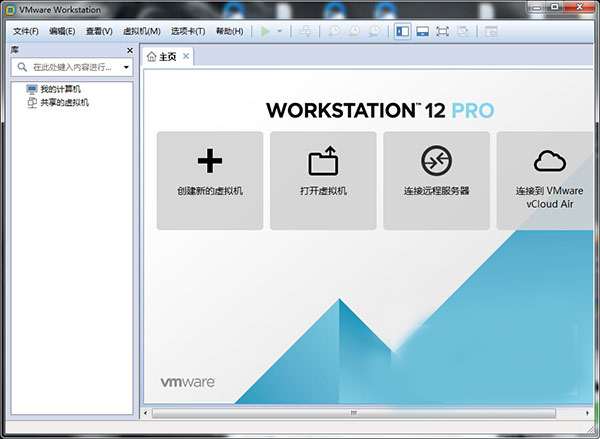Click the scrollbar left arrow

pyautogui.click(x=145, y=413)
